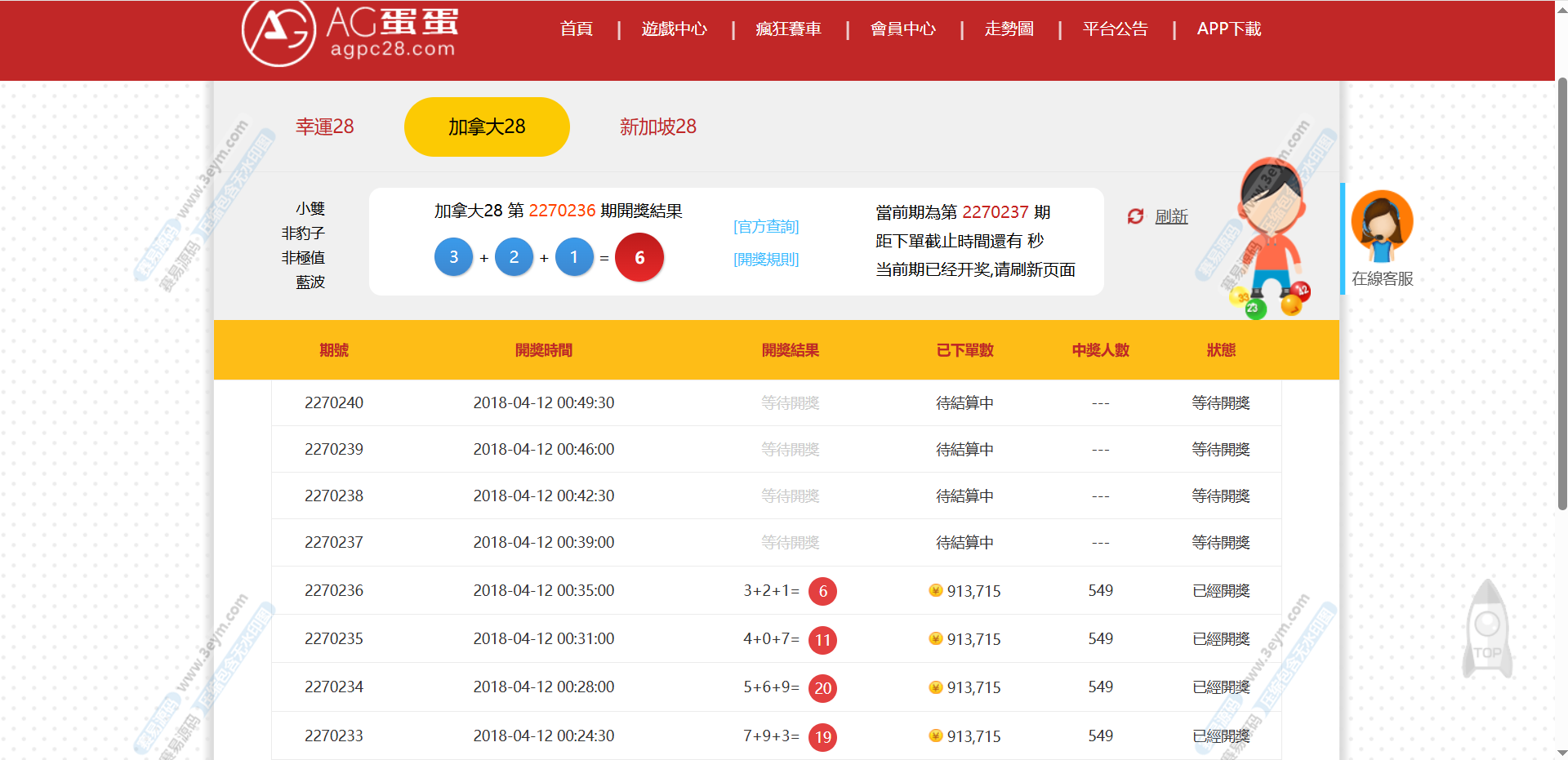Click the AG蛋蛋 logo icon
The image size is (1568, 760).
pyautogui.click(x=278, y=33)
